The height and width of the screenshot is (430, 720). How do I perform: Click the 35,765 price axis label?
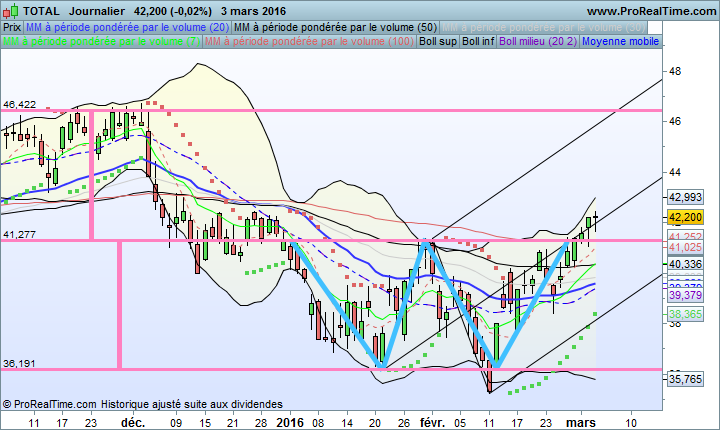[685, 379]
